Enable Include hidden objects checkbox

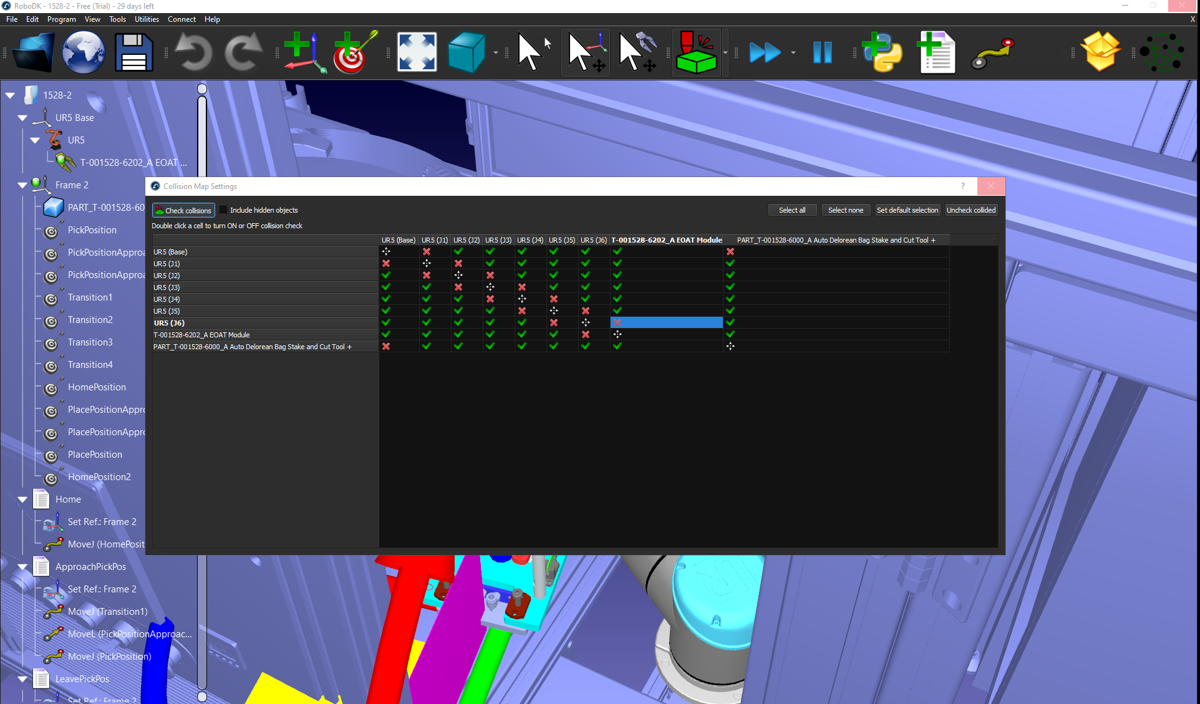[x=224, y=210]
